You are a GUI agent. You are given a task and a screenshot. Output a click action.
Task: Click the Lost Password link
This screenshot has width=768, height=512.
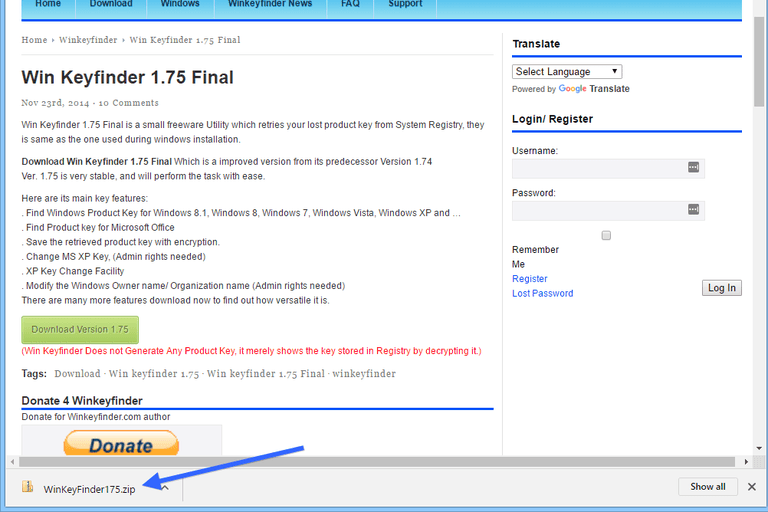(x=543, y=293)
